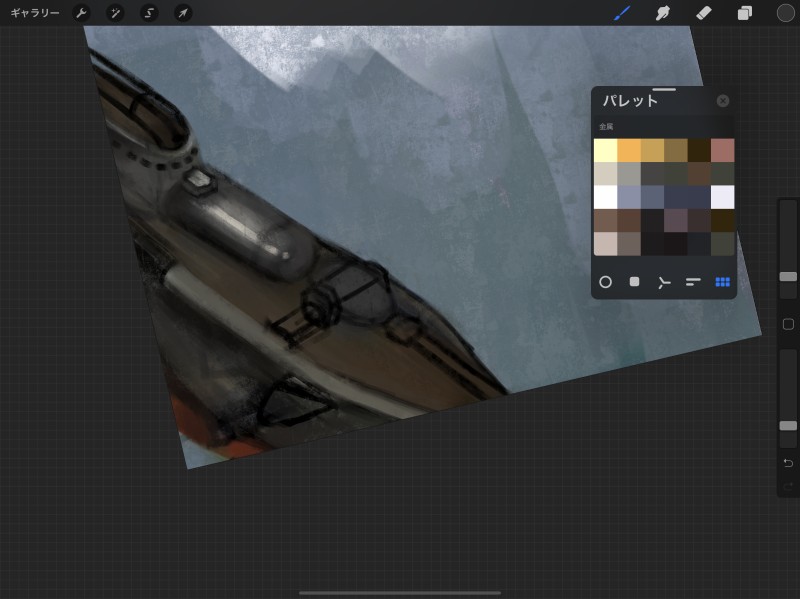Select the Smudge finger tool

pyautogui.click(x=663, y=13)
